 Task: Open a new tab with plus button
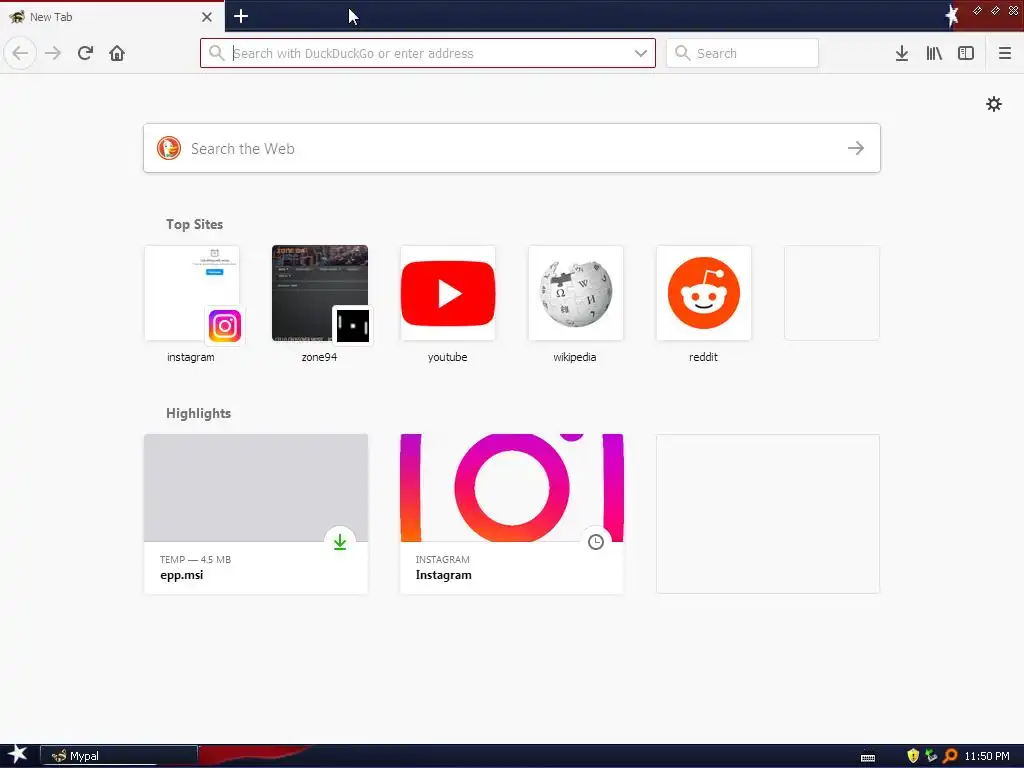coord(241,16)
